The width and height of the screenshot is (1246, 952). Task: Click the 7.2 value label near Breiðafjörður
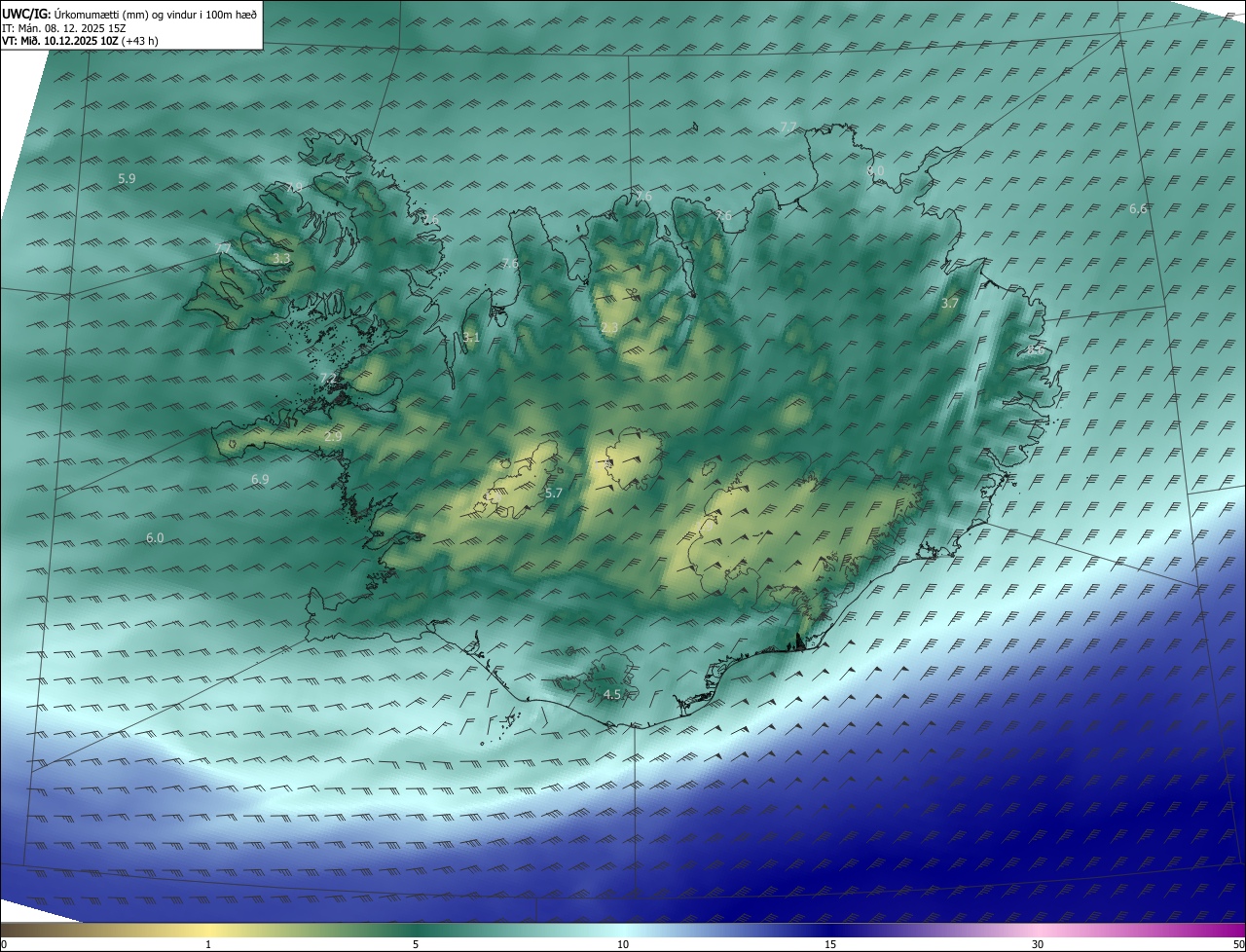pyautogui.click(x=328, y=379)
